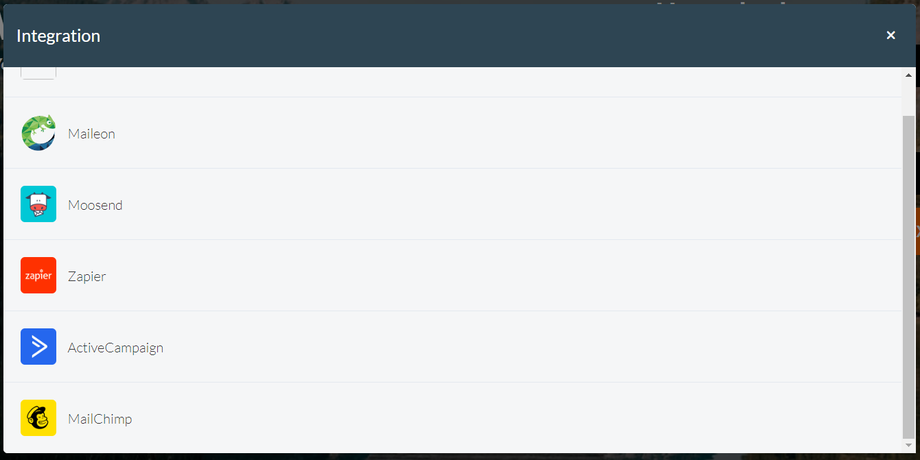Click the orange Zapier logo icon
The width and height of the screenshot is (920, 460).
[38, 276]
